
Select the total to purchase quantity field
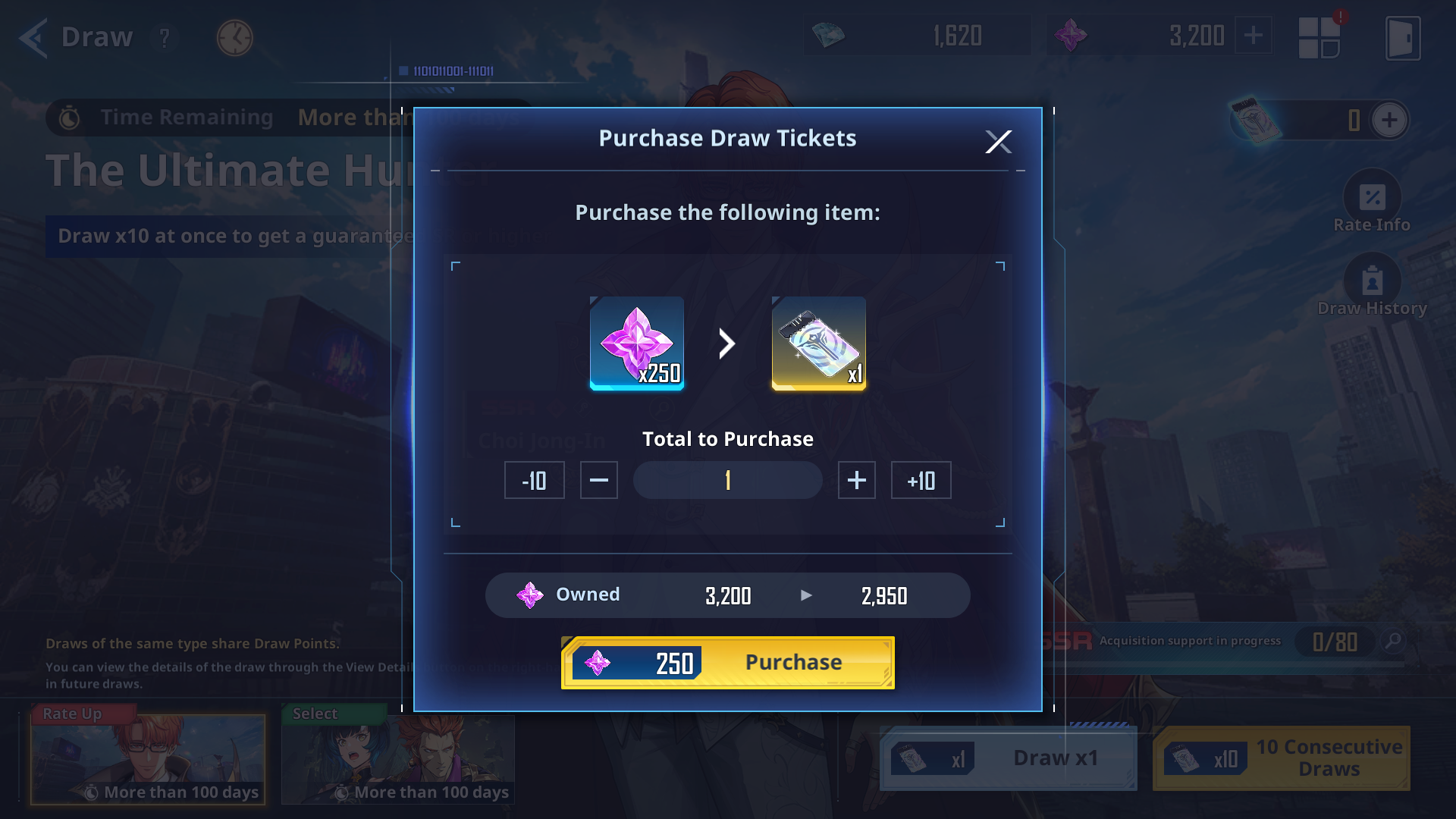pos(727,480)
